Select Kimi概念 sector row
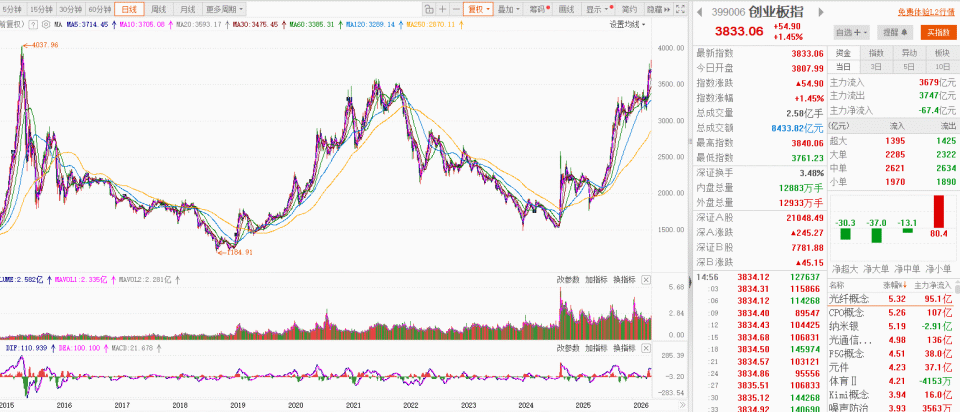Image resolution: width=960 pixels, height=412 pixels. click(x=891, y=395)
